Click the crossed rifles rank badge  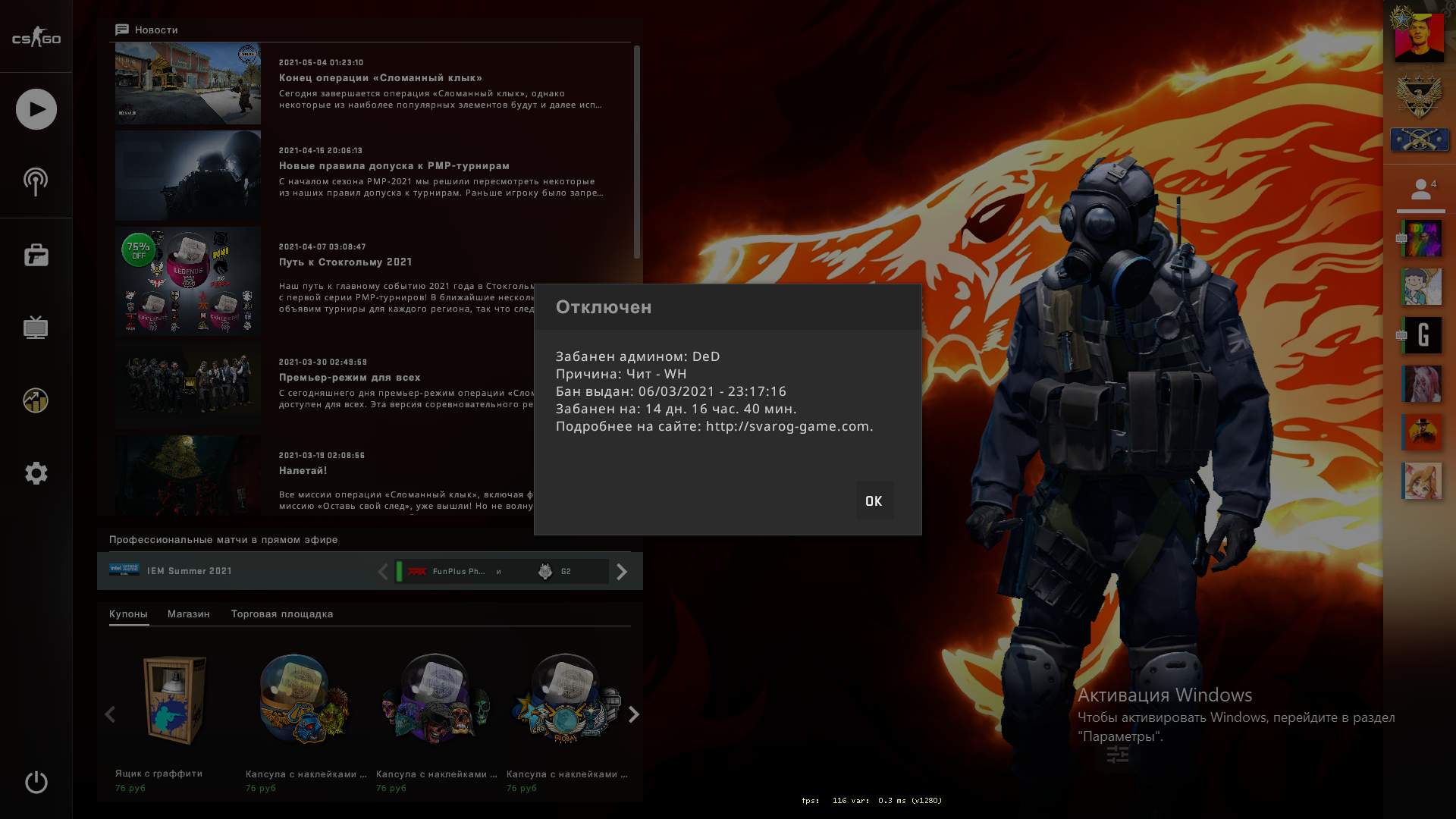click(1419, 140)
